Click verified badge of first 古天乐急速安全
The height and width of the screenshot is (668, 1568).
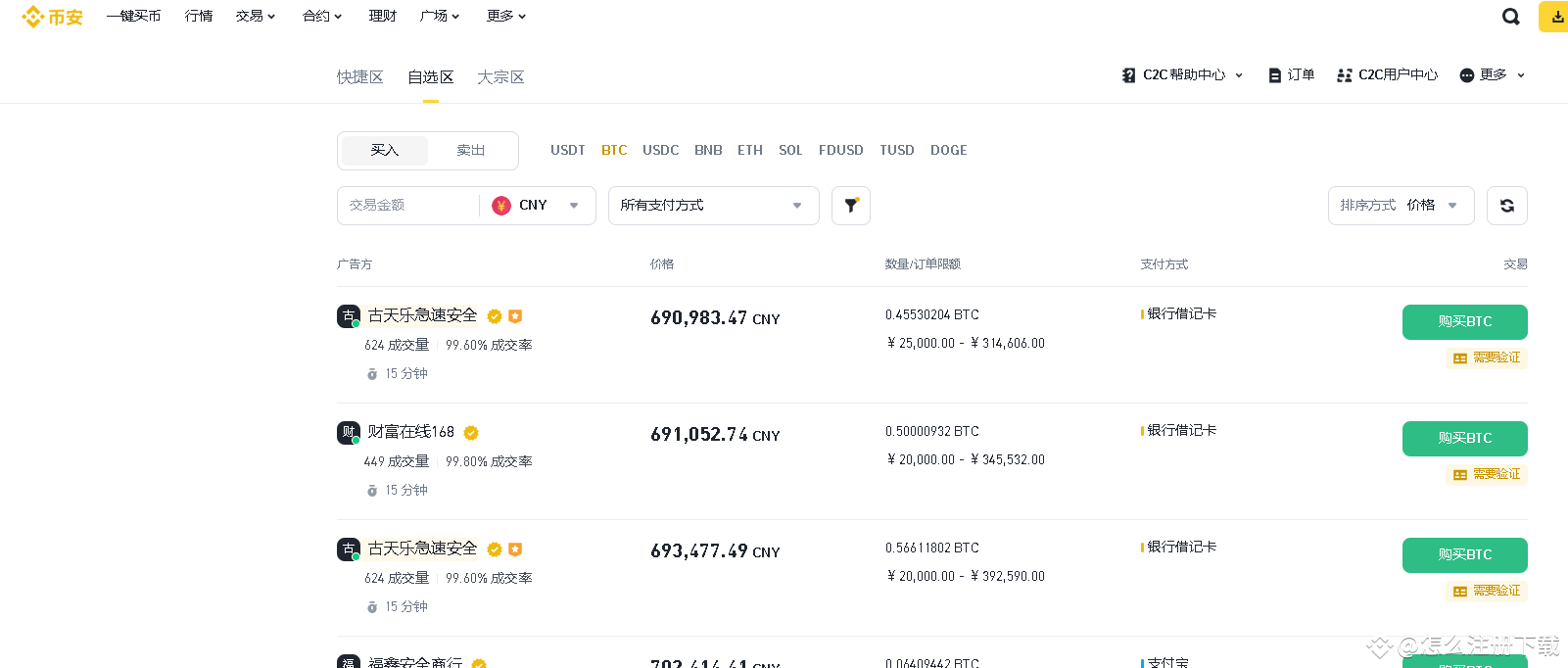(495, 316)
